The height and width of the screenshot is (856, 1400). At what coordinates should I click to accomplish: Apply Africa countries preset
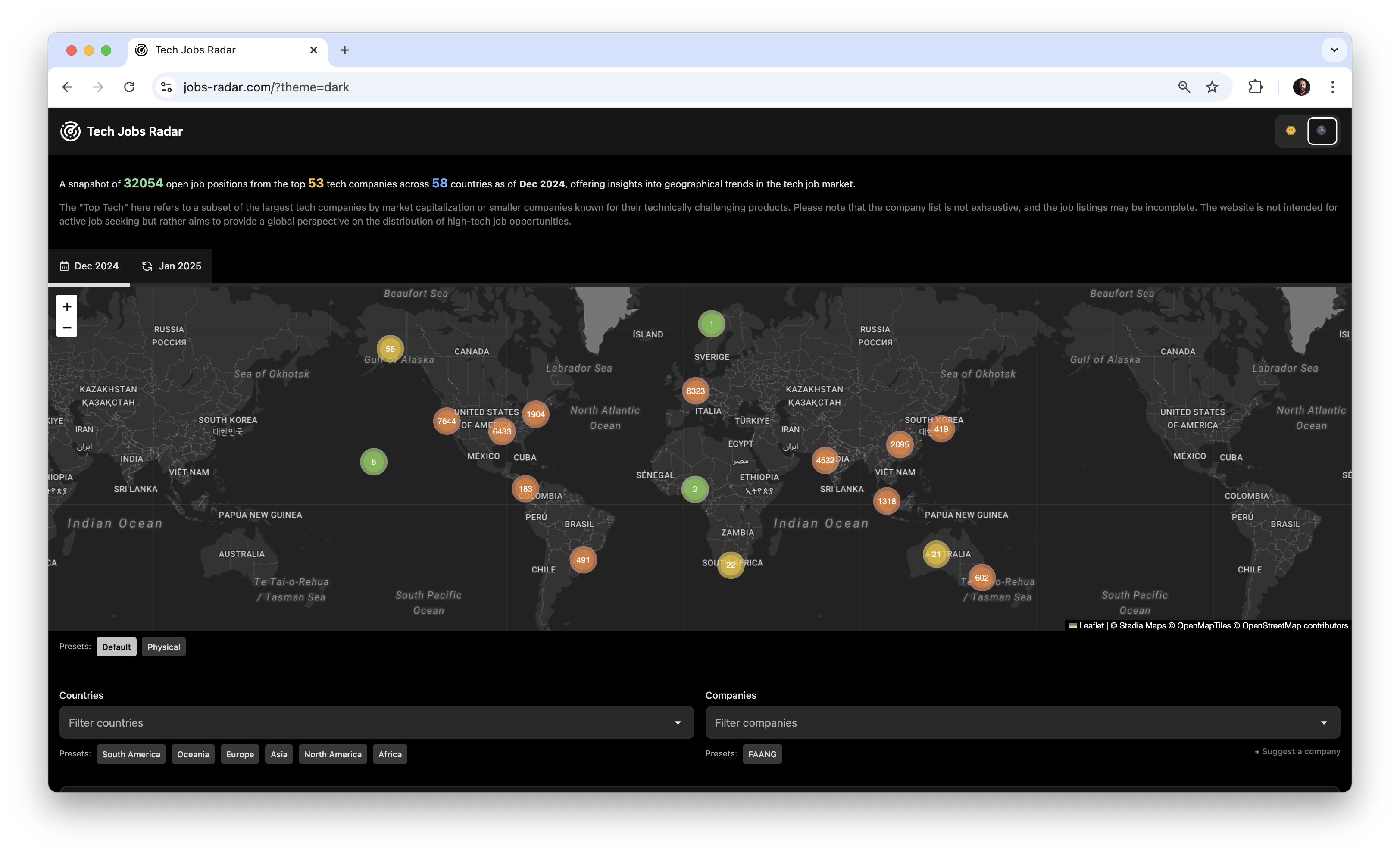click(390, 754)
